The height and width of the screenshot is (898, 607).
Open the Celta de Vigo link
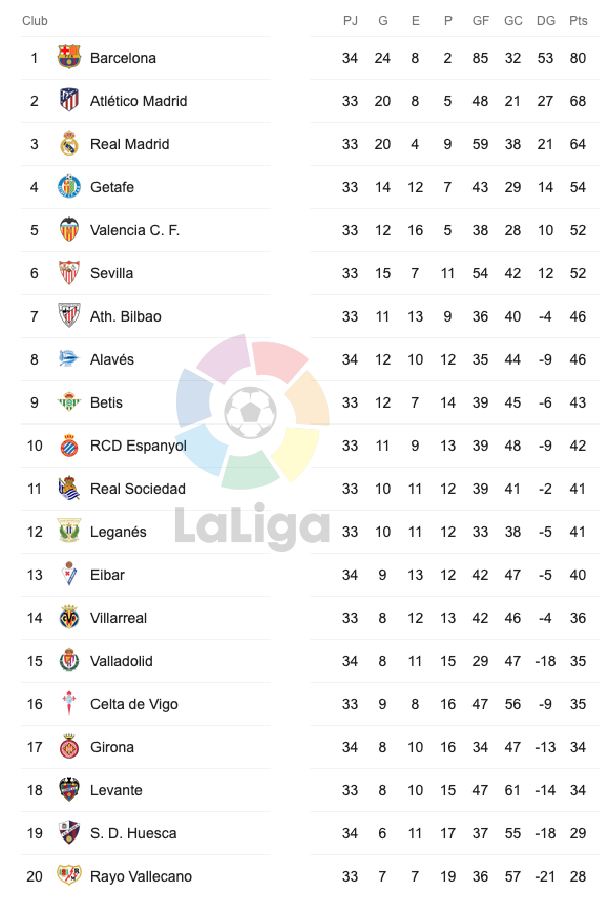pyautogui.click(x=134, y=704)
